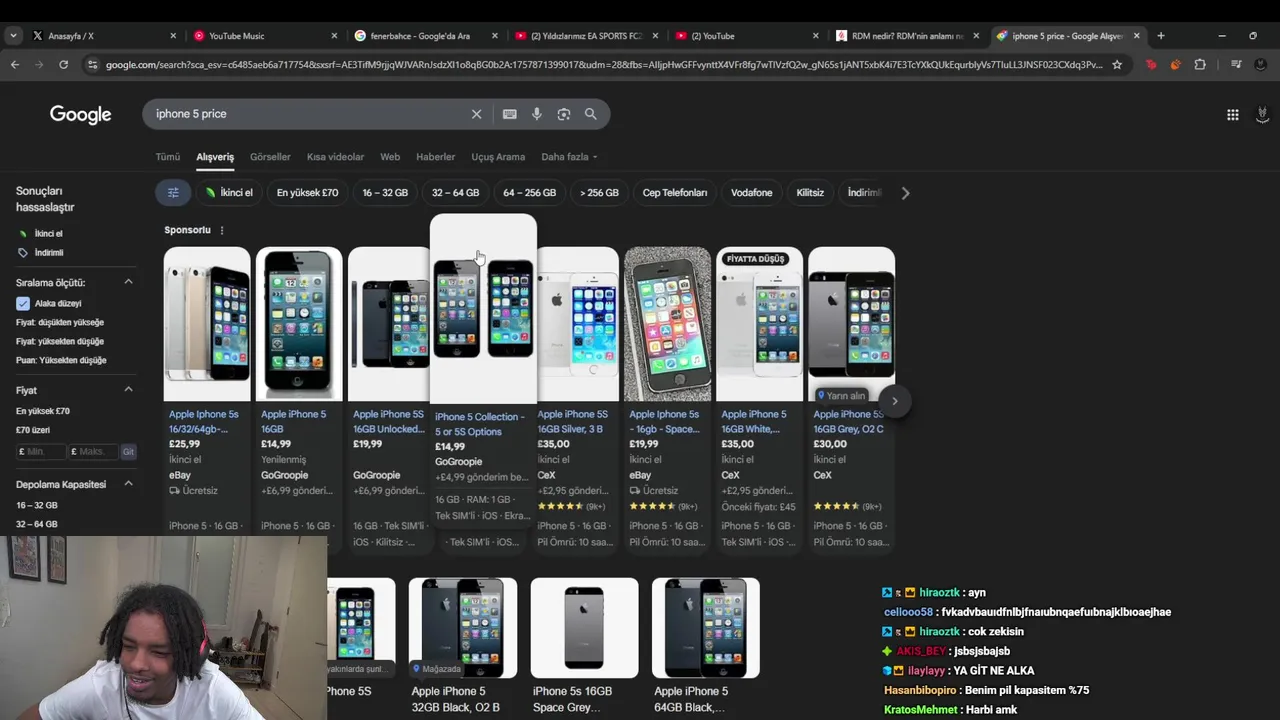Click the İndirimli tag icon filter in sidebar

pos(23,253)
